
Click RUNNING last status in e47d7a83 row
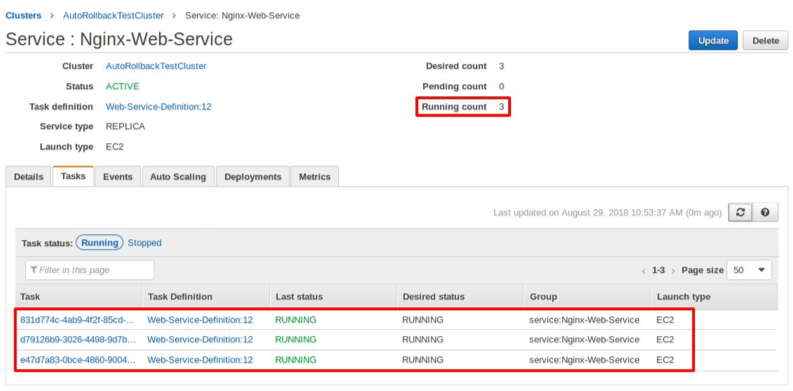click(x=296, y=360)
